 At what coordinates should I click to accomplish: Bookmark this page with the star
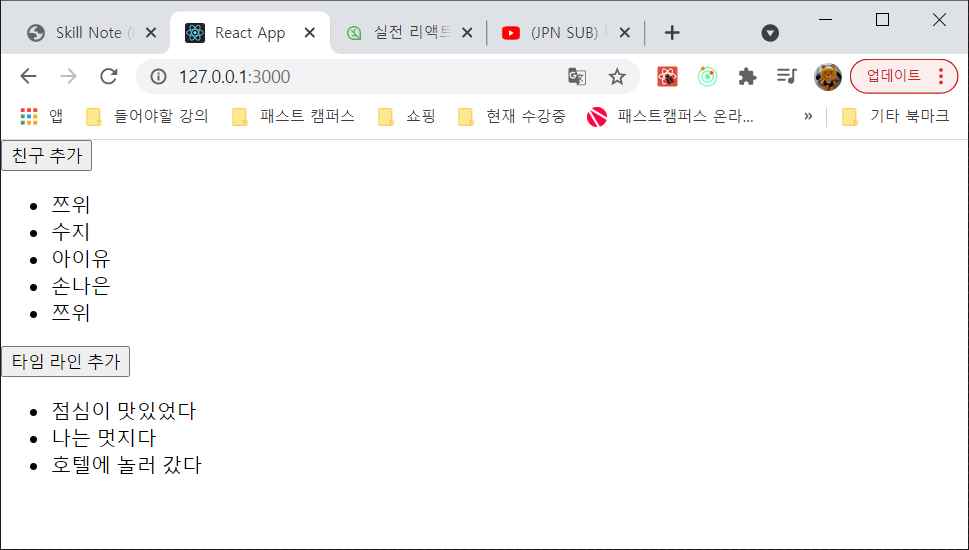[617, 76]
